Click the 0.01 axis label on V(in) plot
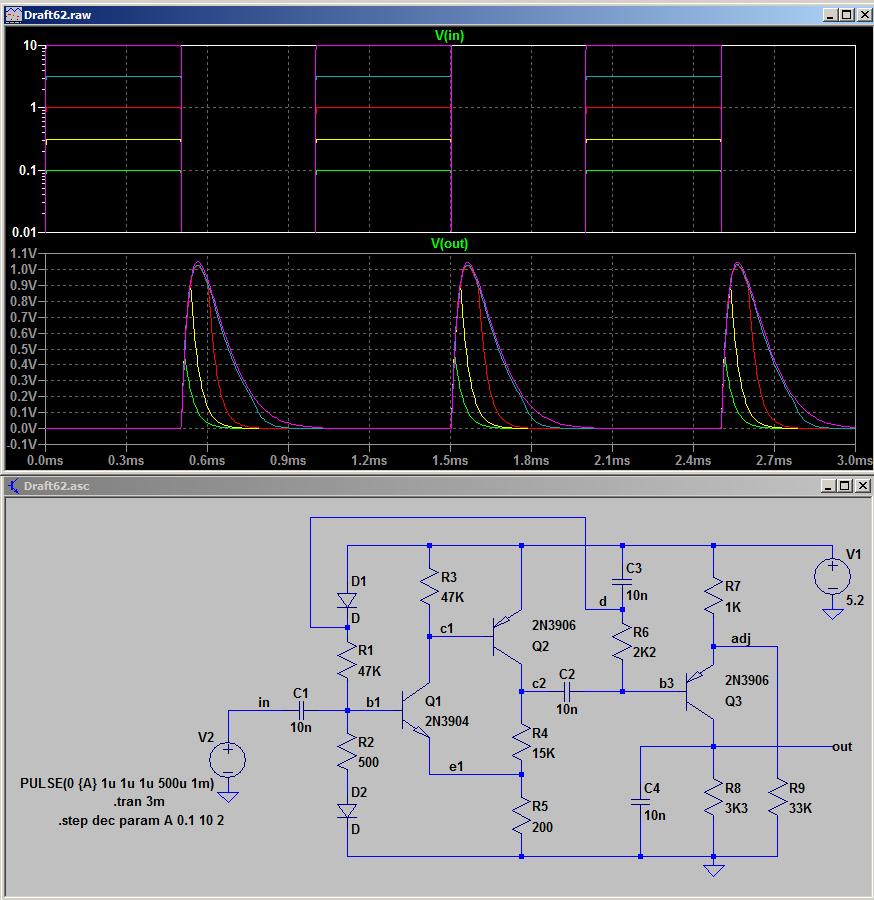This screenshot has height=900, width=874. (x=24, y=232)
